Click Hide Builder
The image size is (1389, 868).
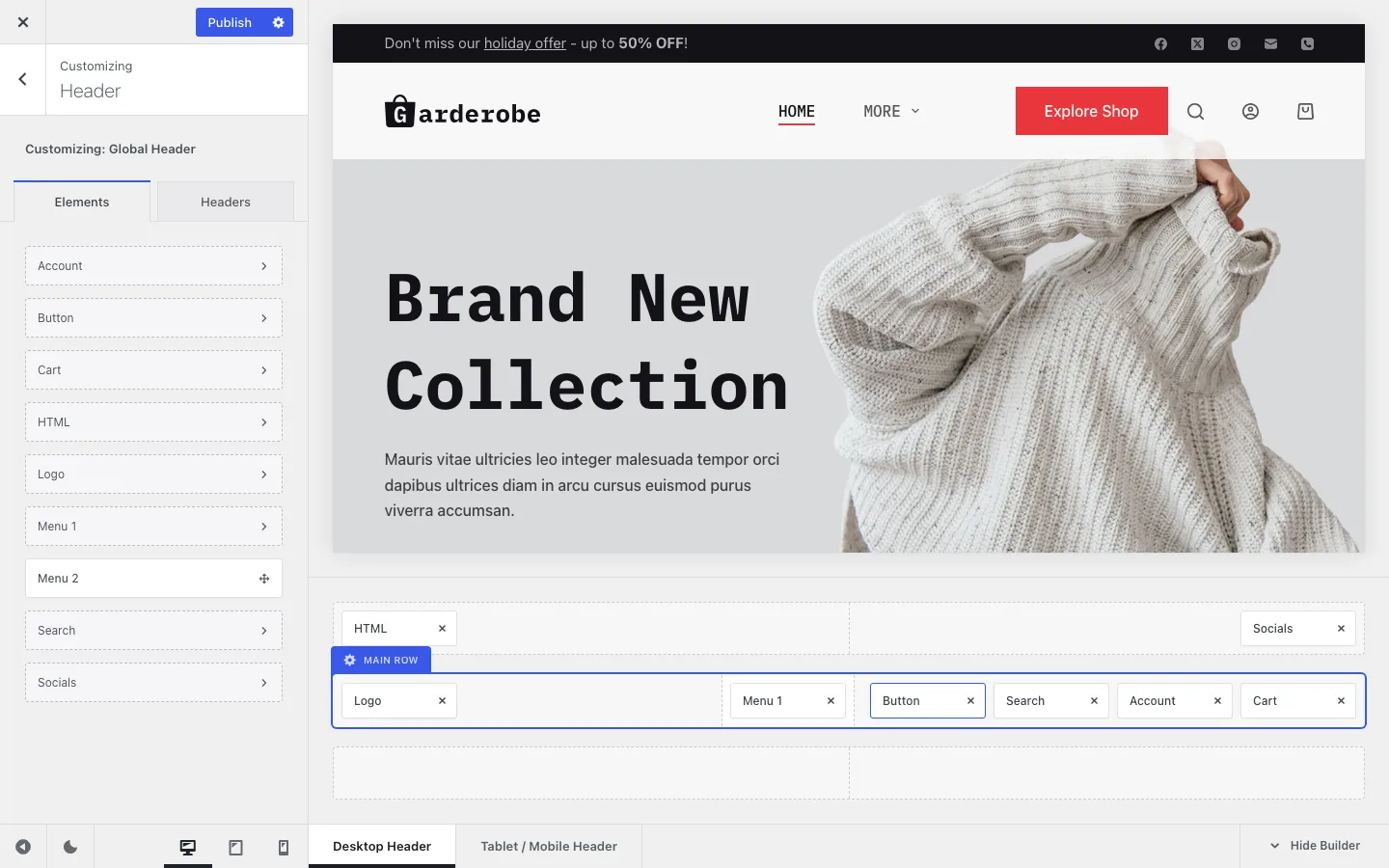point(1315,846)
